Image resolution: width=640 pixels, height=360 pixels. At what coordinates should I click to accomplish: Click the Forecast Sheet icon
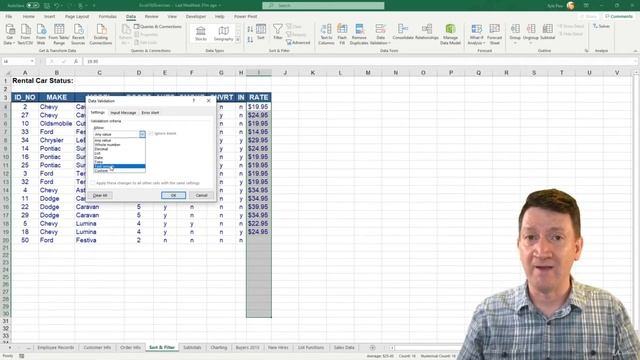pyautogui.click(x=495, y=34)
